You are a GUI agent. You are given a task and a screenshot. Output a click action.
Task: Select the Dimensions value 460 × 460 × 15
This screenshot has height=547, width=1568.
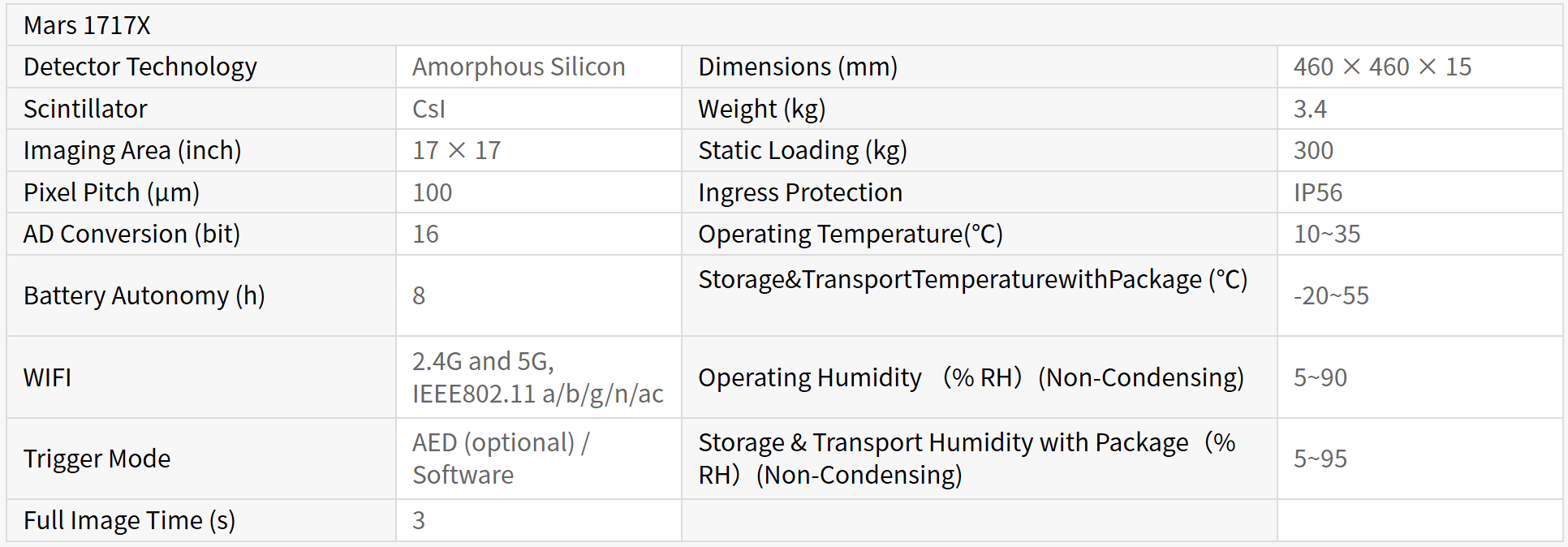pos(1382,67)
